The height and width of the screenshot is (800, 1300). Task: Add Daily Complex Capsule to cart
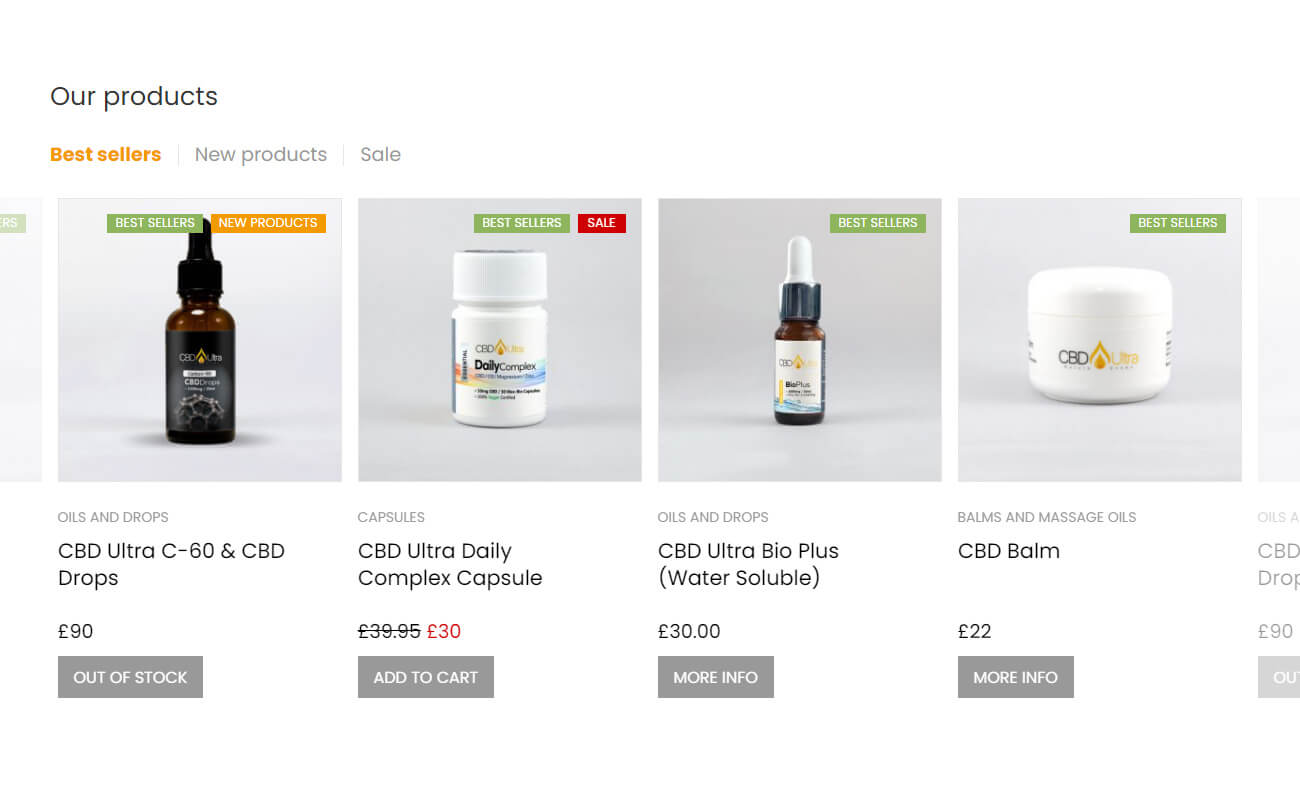click(x=426, y=677)
